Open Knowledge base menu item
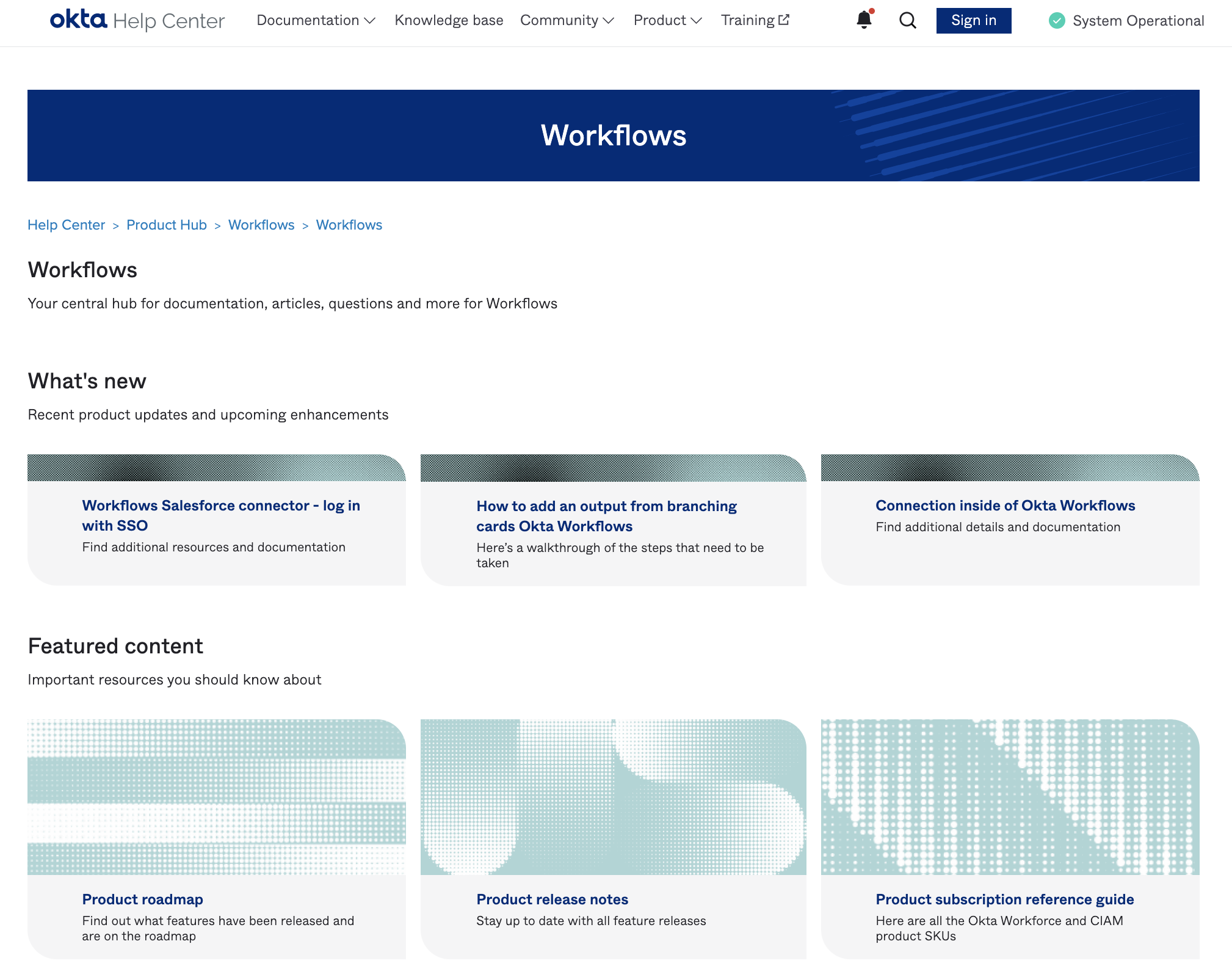1232x966 pixels. (x=449, y=20)
